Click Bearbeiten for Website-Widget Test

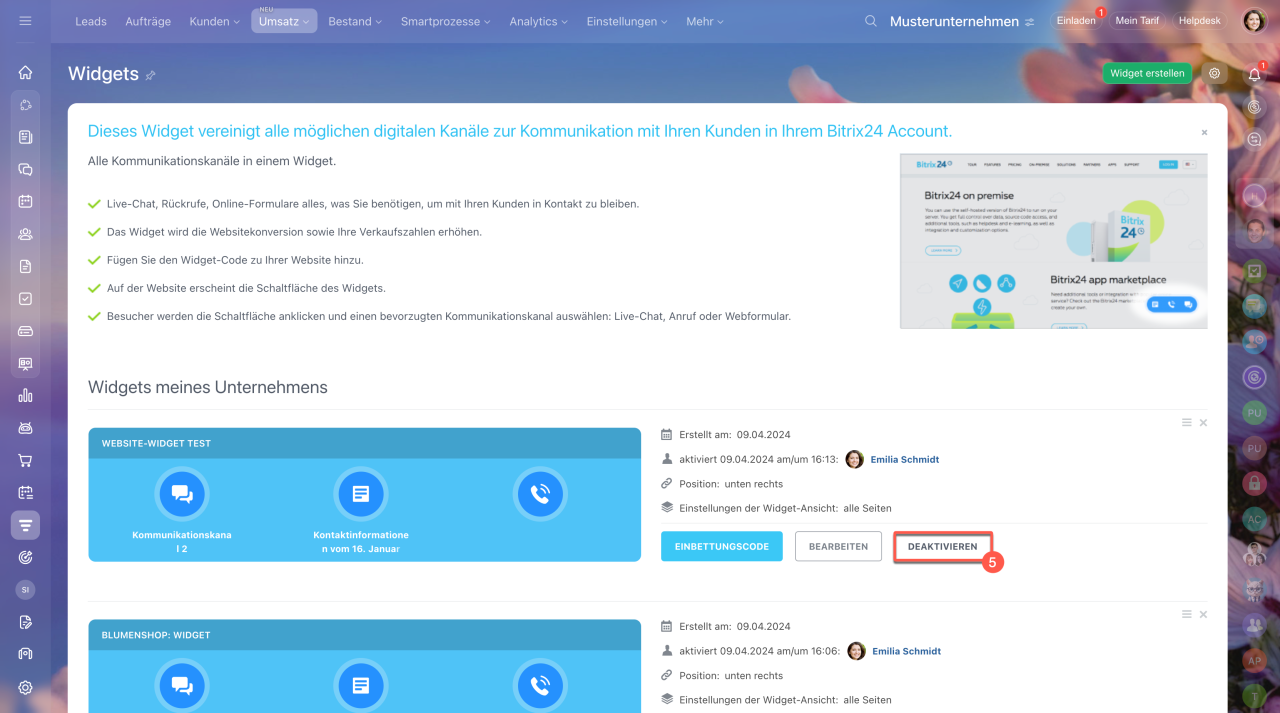(x=838, y=546)
